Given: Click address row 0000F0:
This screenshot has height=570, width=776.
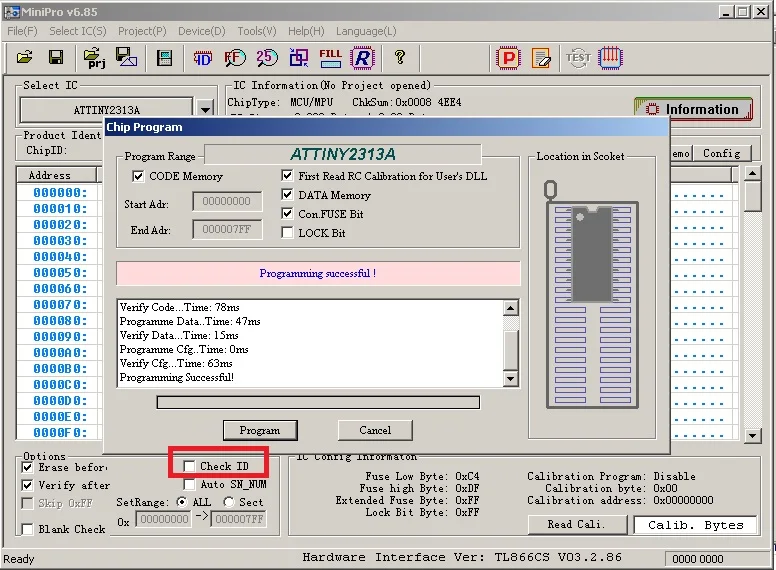Looking at the screenshot, I should (60, 432).
